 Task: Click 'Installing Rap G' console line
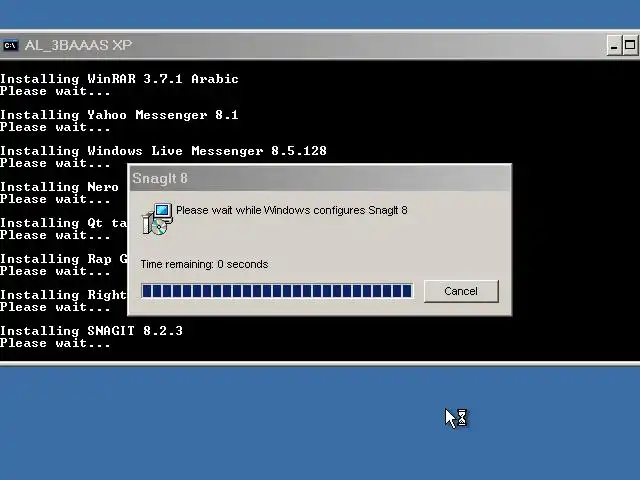coord(64,259)
